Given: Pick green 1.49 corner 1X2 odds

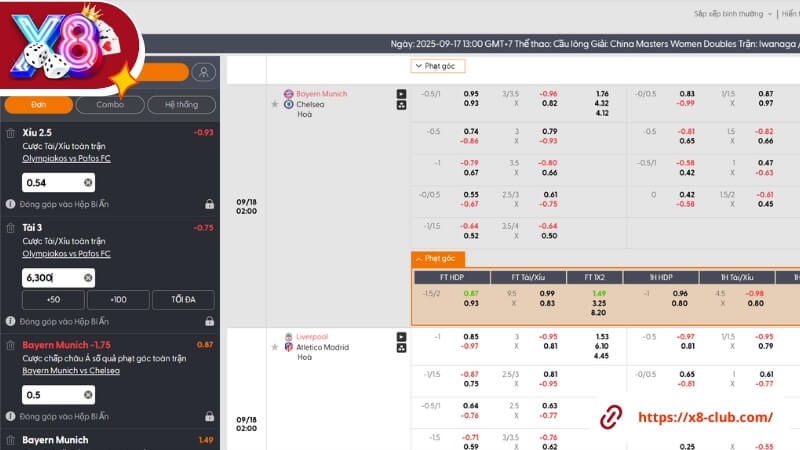Looking at the screenshot, I should [599, 293].
